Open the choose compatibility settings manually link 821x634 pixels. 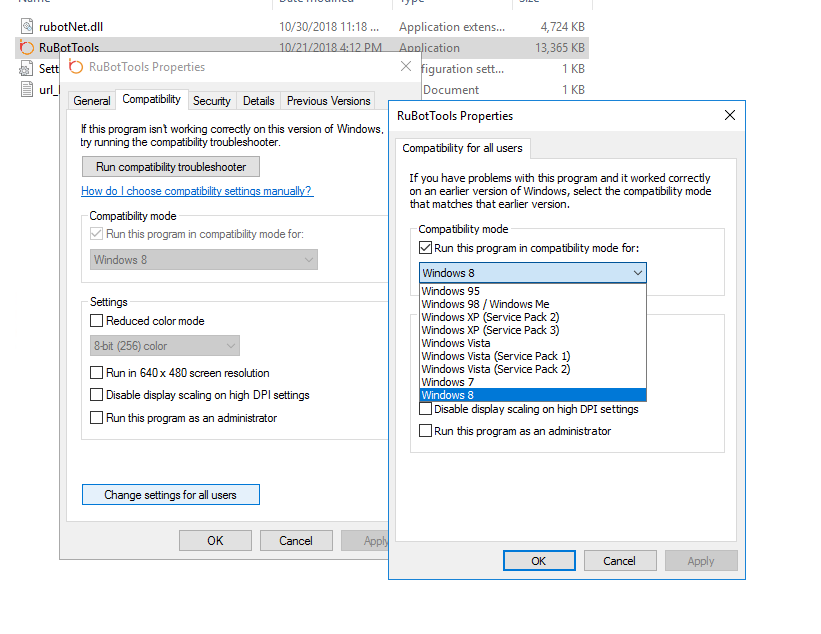coord(197,191)
